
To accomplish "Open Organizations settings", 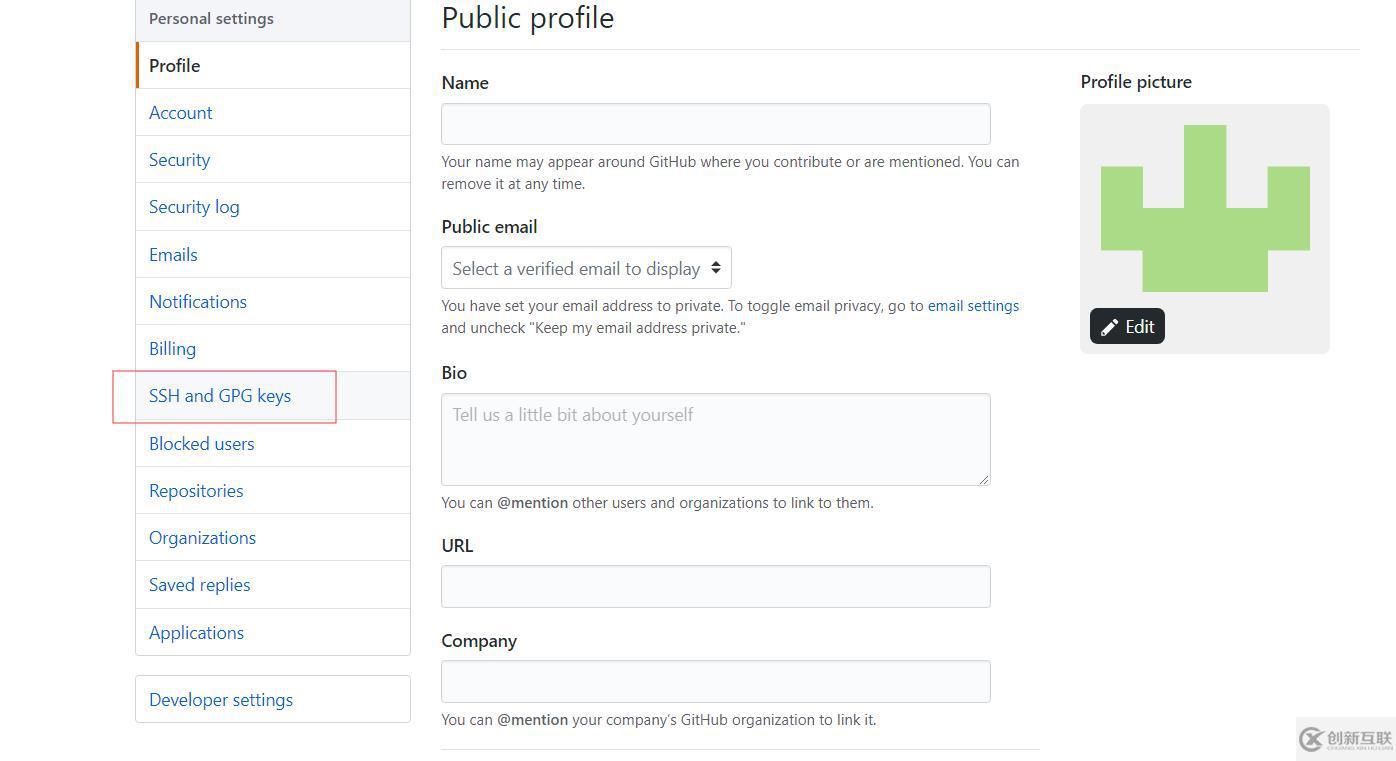I will pos(273,537).
